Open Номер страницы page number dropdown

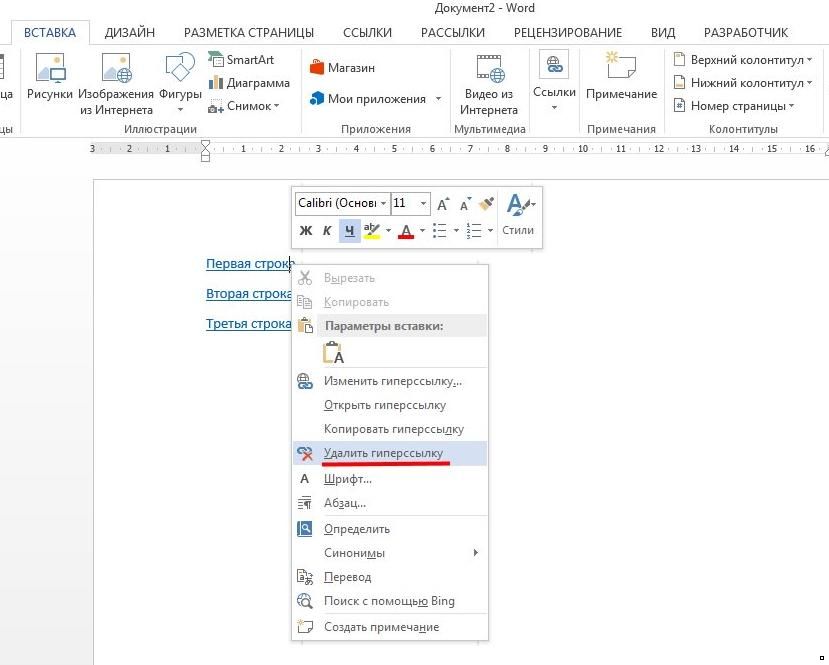pos(734,106)
